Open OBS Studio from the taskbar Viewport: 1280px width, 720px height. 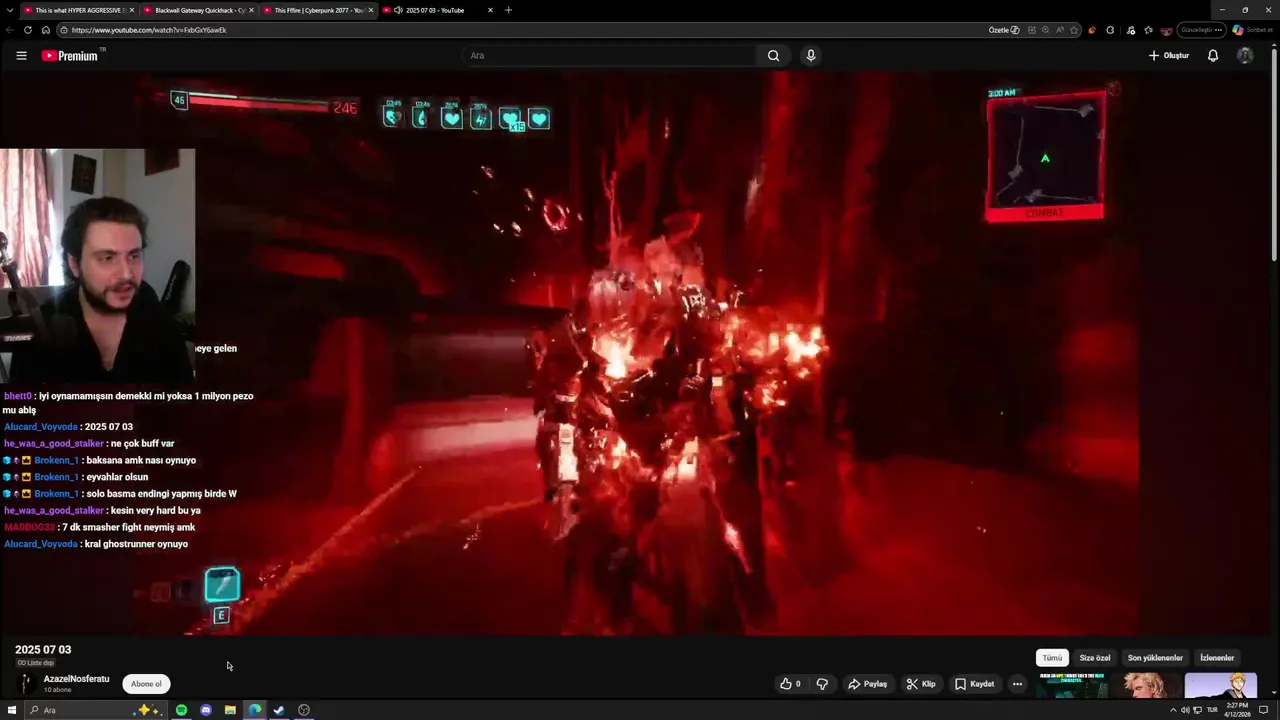(x=304, y=710)
